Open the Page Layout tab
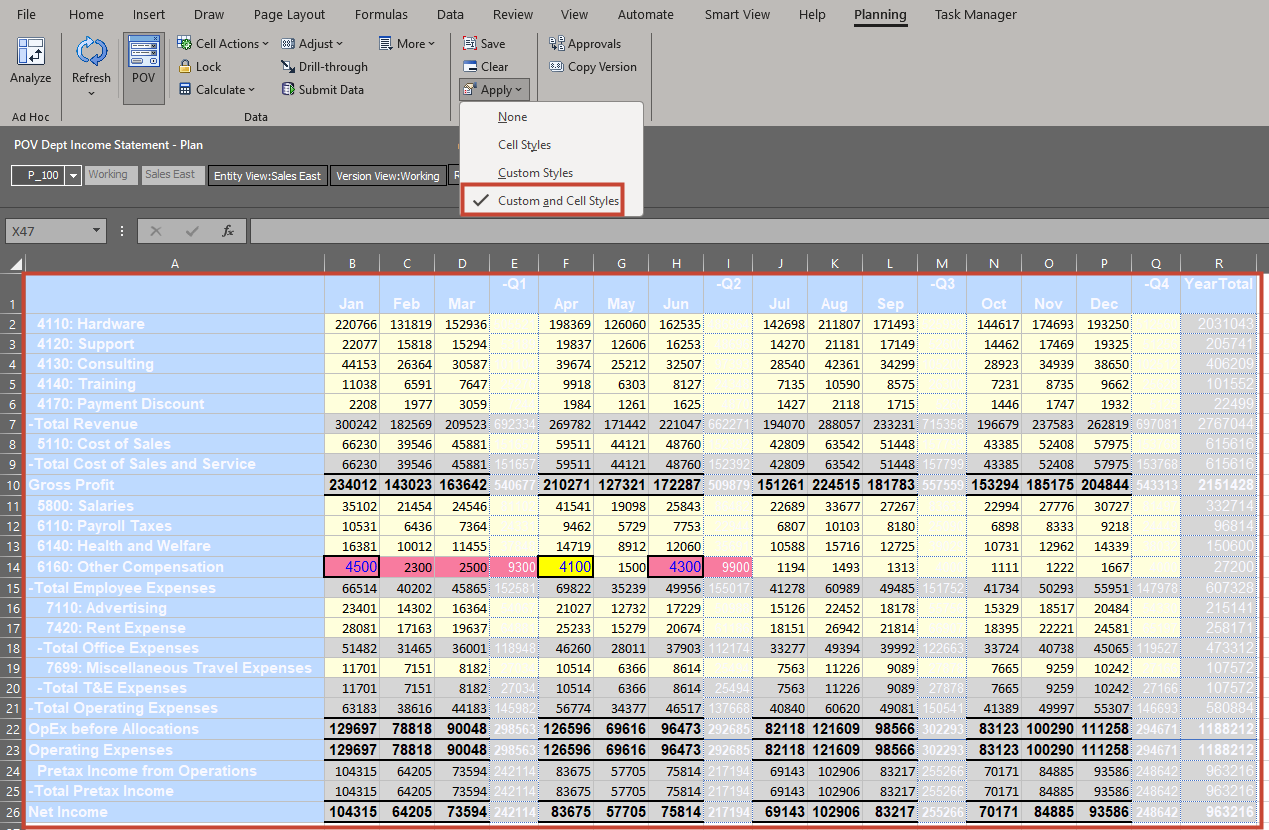 pos(290,15)
